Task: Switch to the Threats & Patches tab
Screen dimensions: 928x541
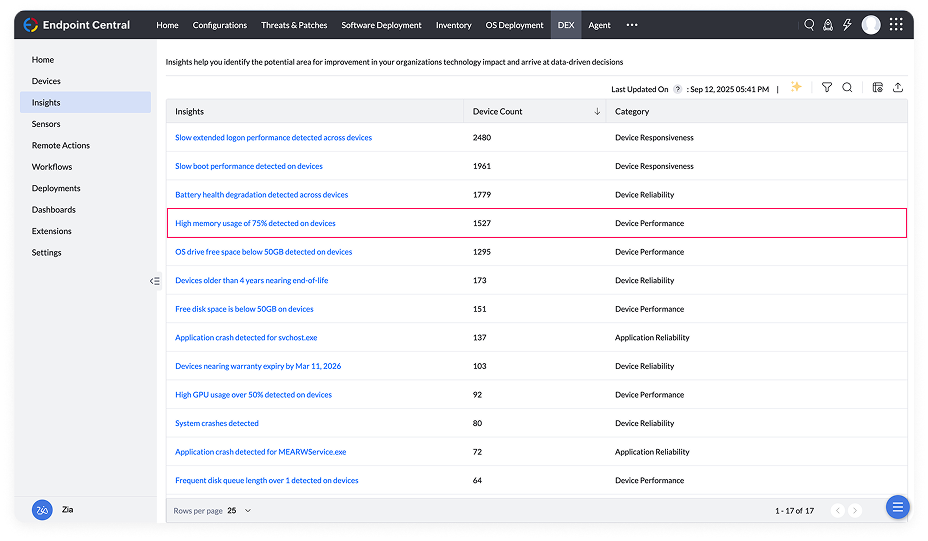Action: 294,25
